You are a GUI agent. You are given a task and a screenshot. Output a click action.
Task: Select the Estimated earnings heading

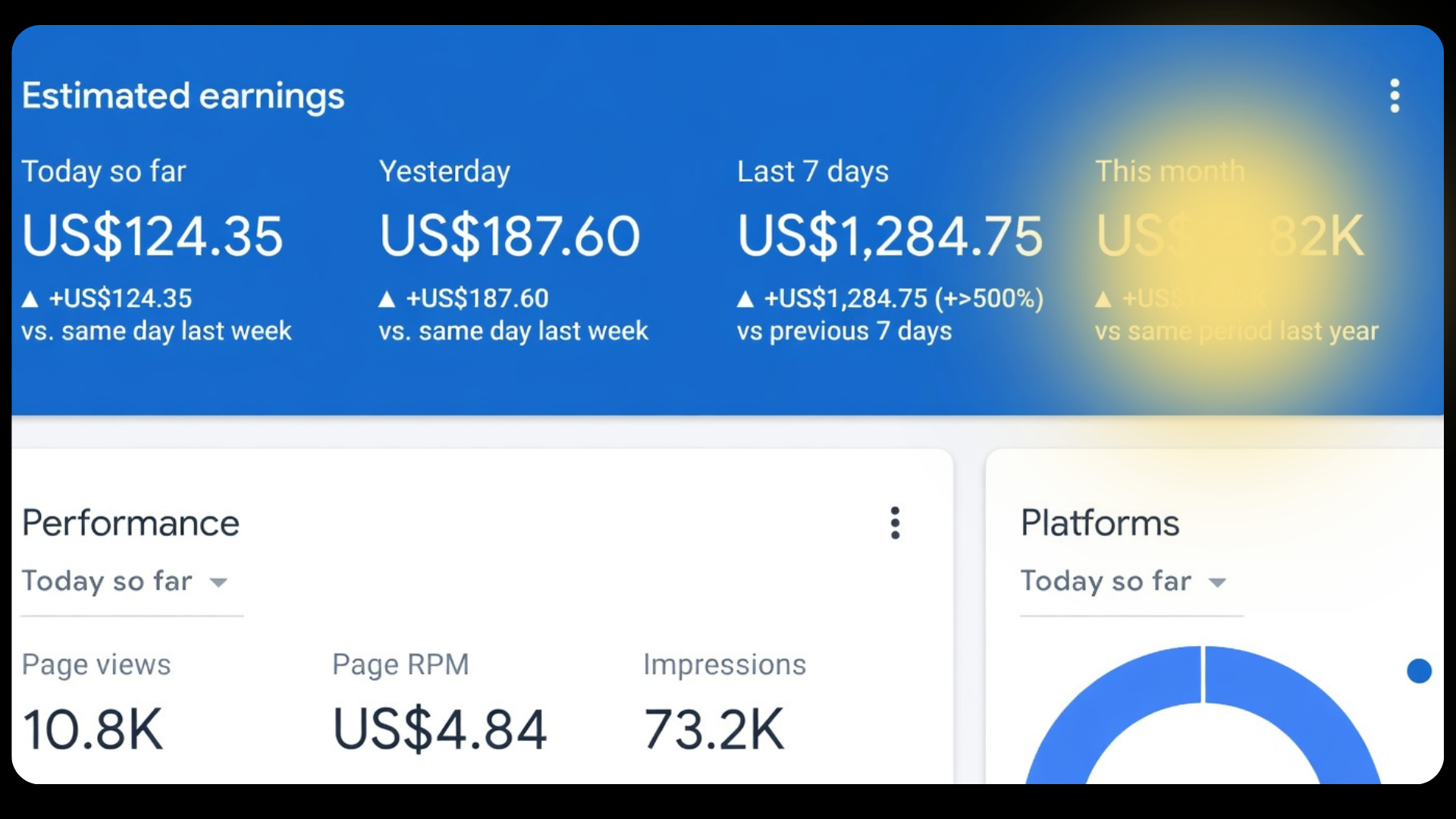183,96
